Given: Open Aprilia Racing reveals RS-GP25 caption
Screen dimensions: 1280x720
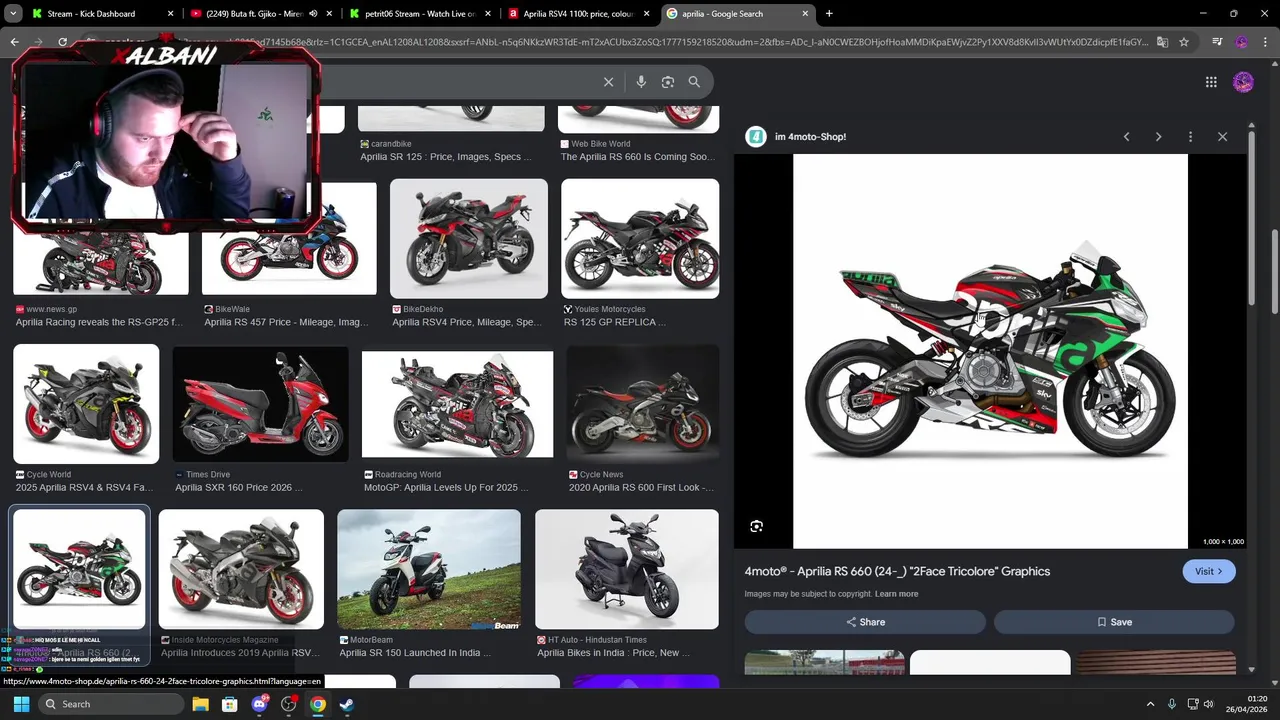Looking at the screenshot, I should (x=99, y=322).
